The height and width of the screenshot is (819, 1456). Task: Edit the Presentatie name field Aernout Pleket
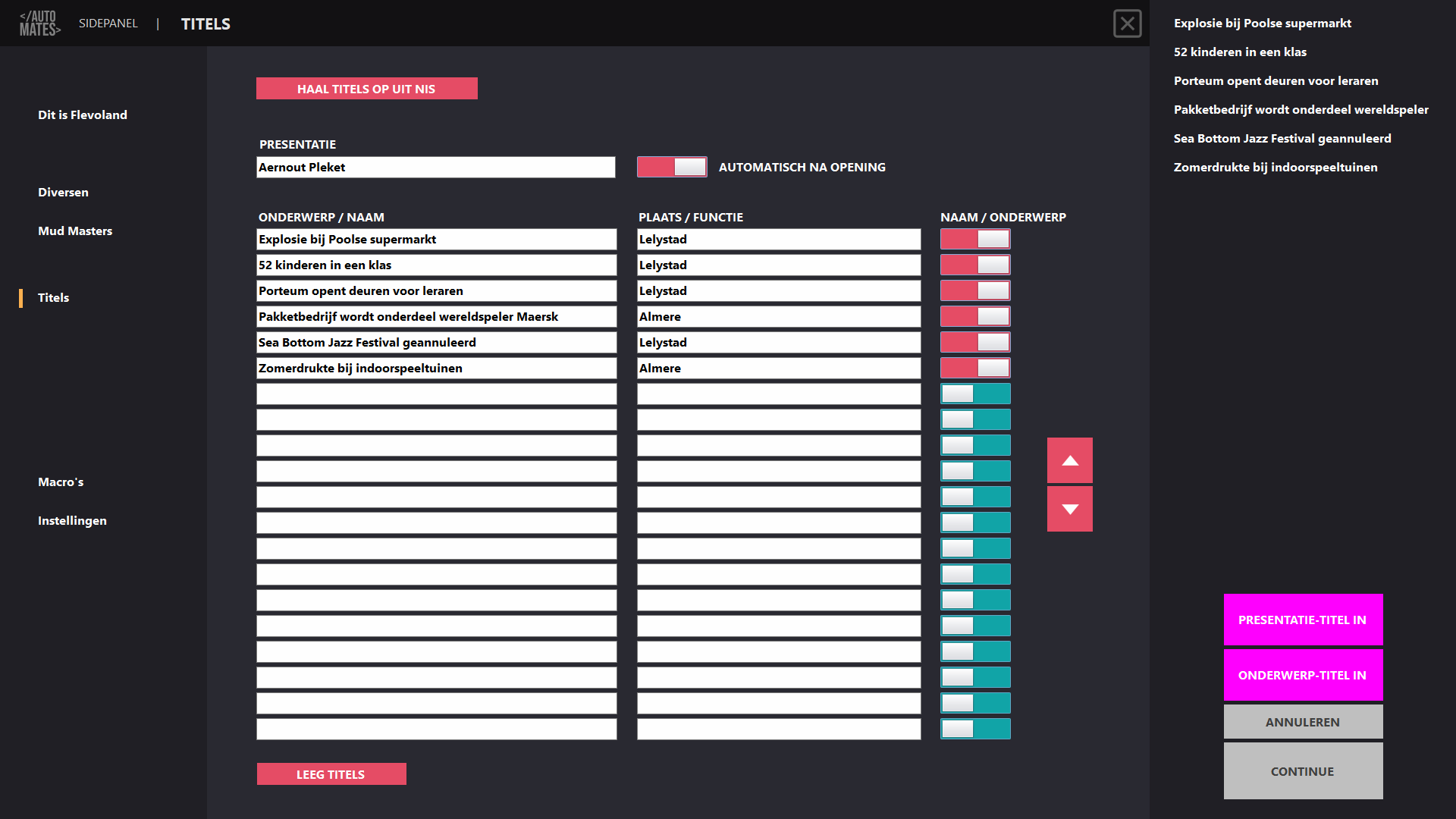tap(436, 167)
